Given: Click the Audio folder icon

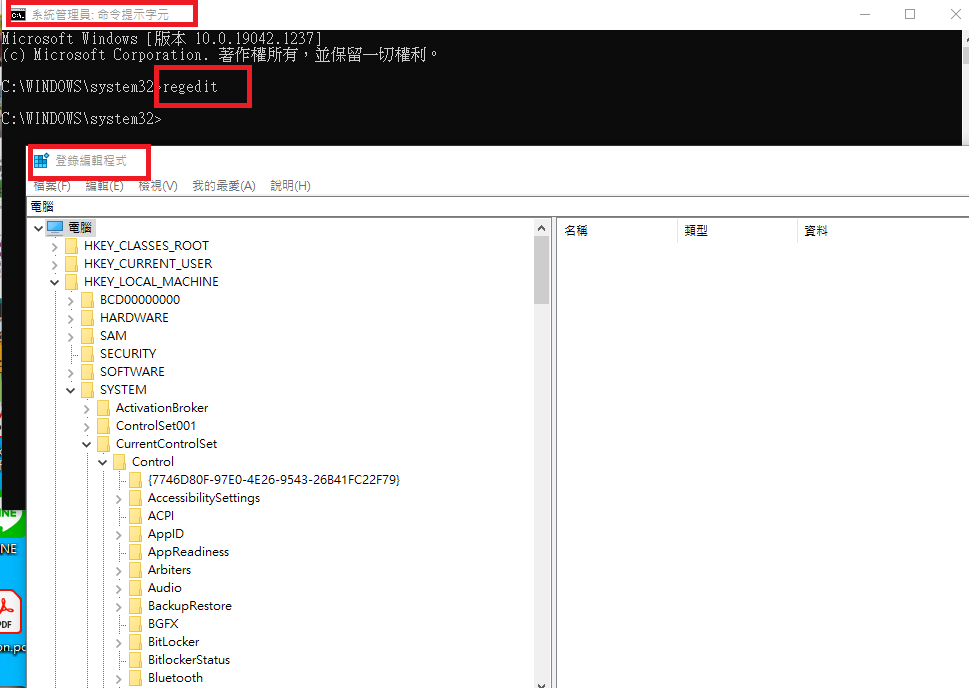Looking at the screenshot, I should pyautogui.click(x=135, y=588).
